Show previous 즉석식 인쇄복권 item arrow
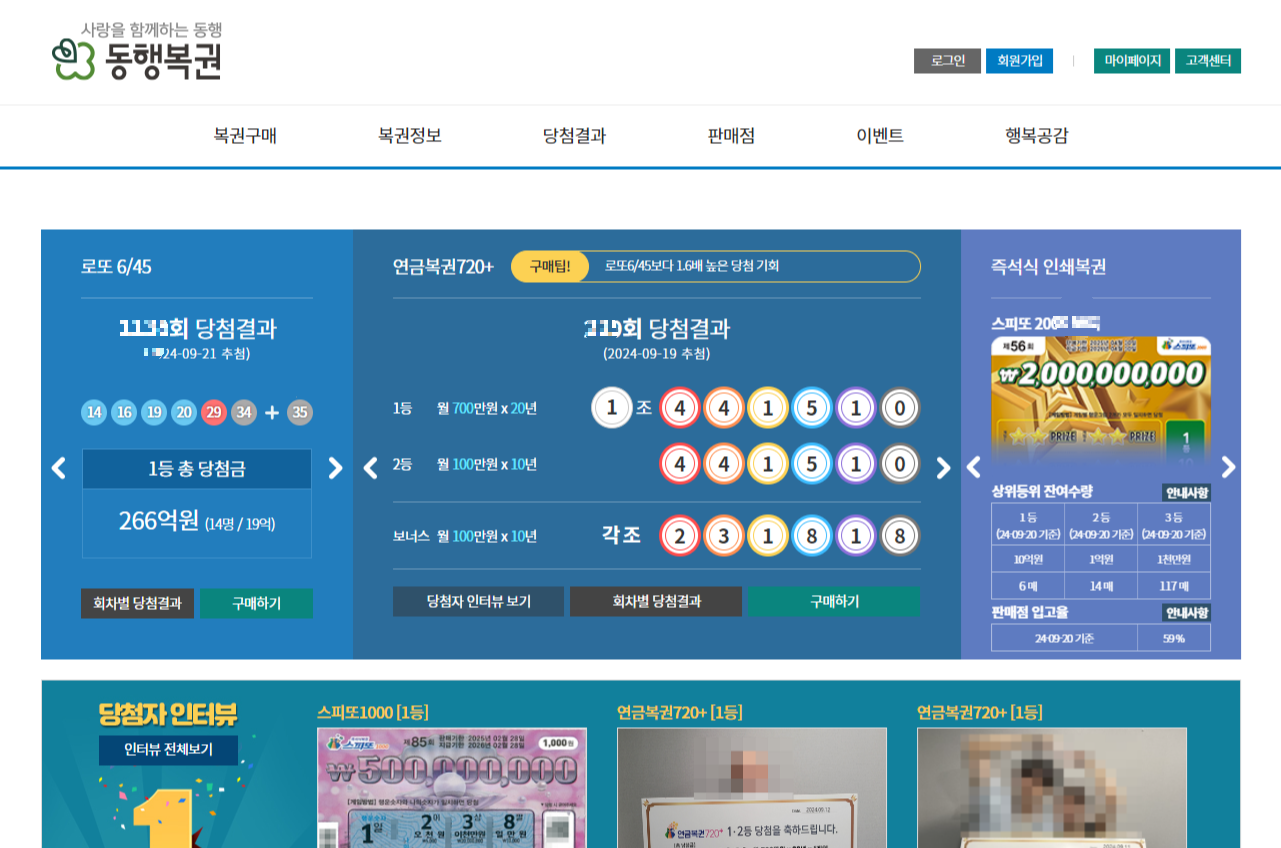 tap(974, 467)
